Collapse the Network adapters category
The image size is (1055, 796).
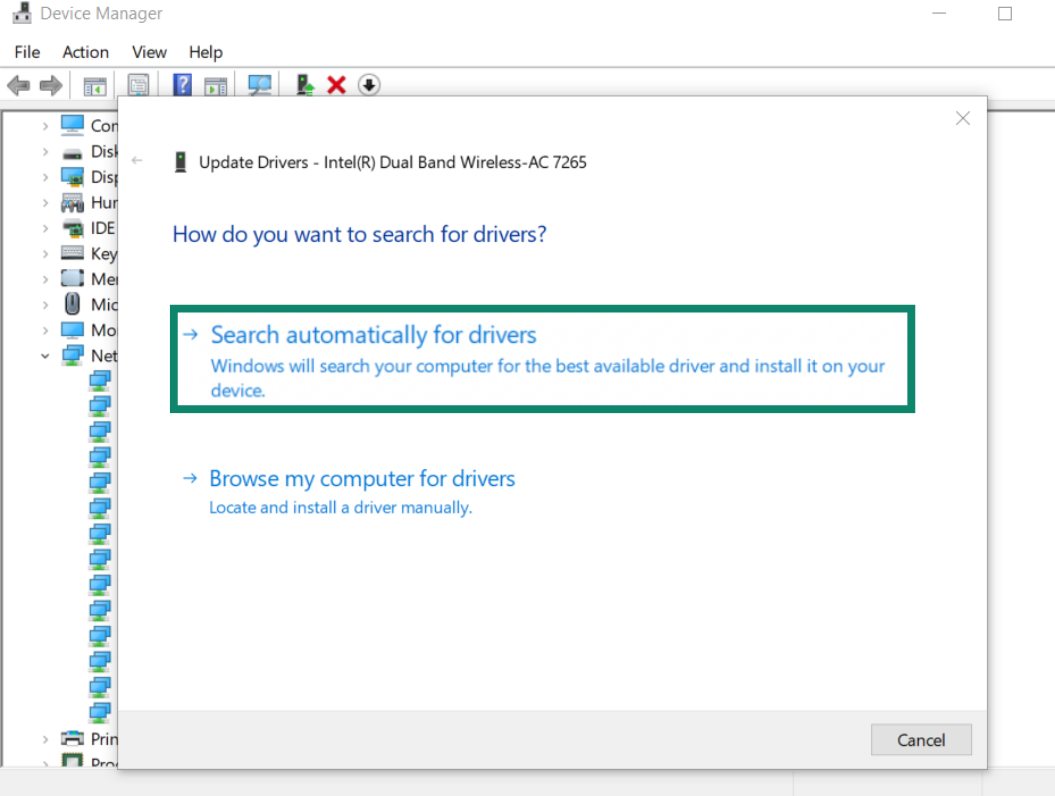point(44,355)
